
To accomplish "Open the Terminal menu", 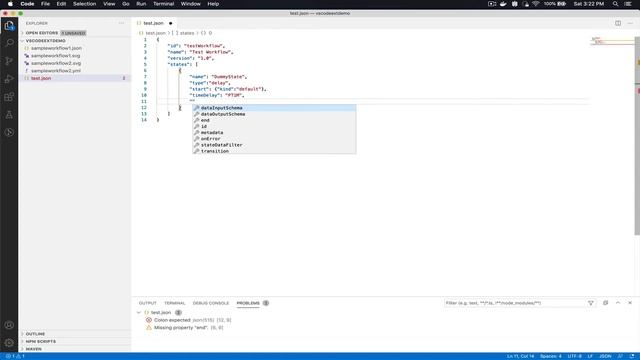I will click(163, 4).
